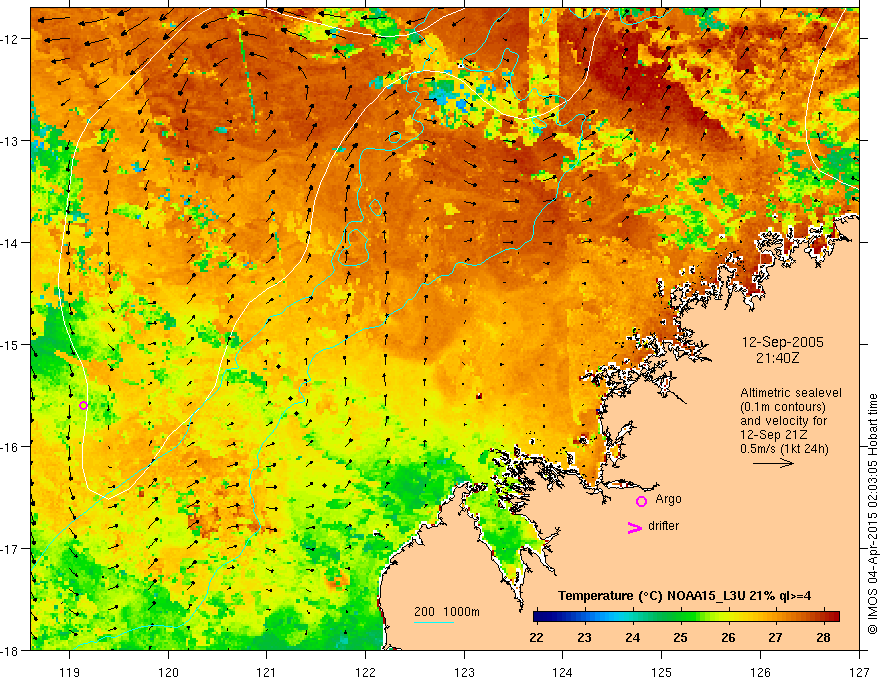The height and width of the screenshot is (680, 880).
Task: Click the longitude label "124"
Action: tap(563, 672)
